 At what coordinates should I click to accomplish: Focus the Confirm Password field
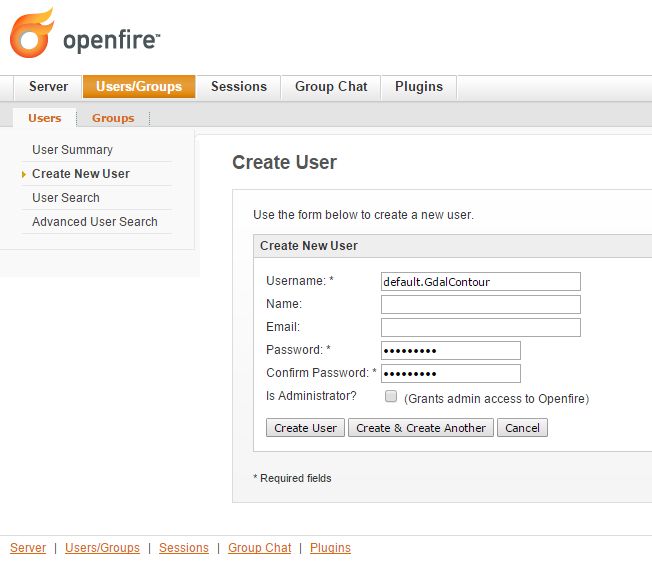tap(450, 373)
